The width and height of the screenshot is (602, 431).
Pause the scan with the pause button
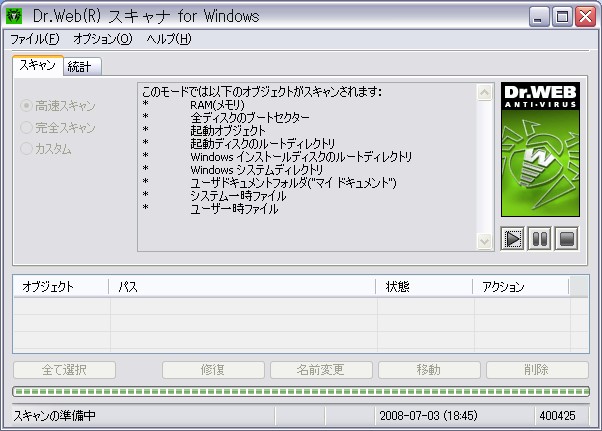(x=539, y=239)
